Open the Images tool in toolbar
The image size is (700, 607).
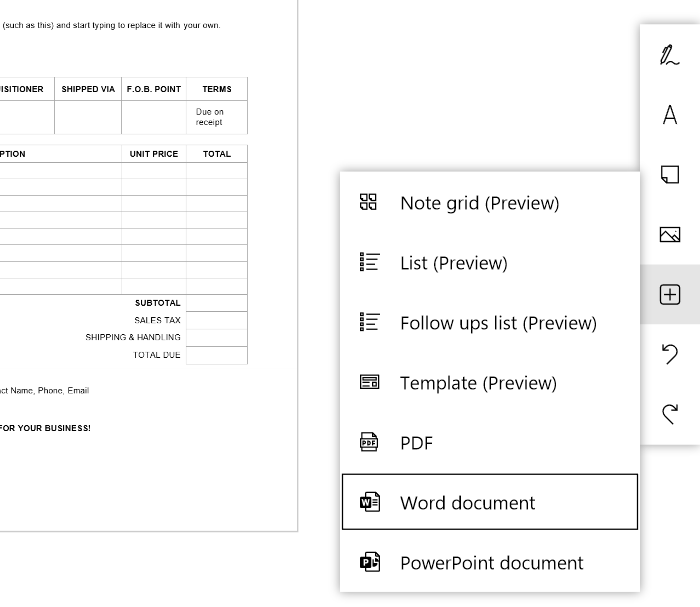pyautogui.click(x=670, y=234)
